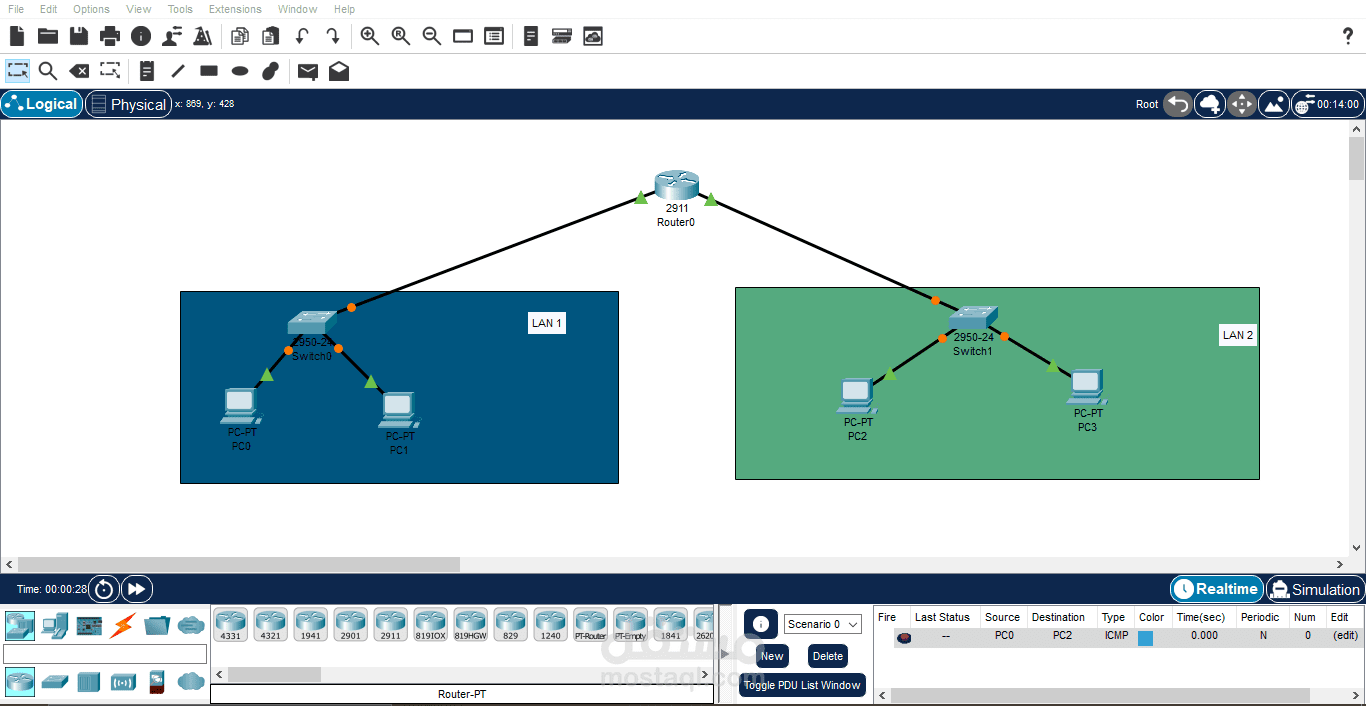Switch to Realtime mode
This screenshot has height=706, width=1366.
(x=1216, y=589)
